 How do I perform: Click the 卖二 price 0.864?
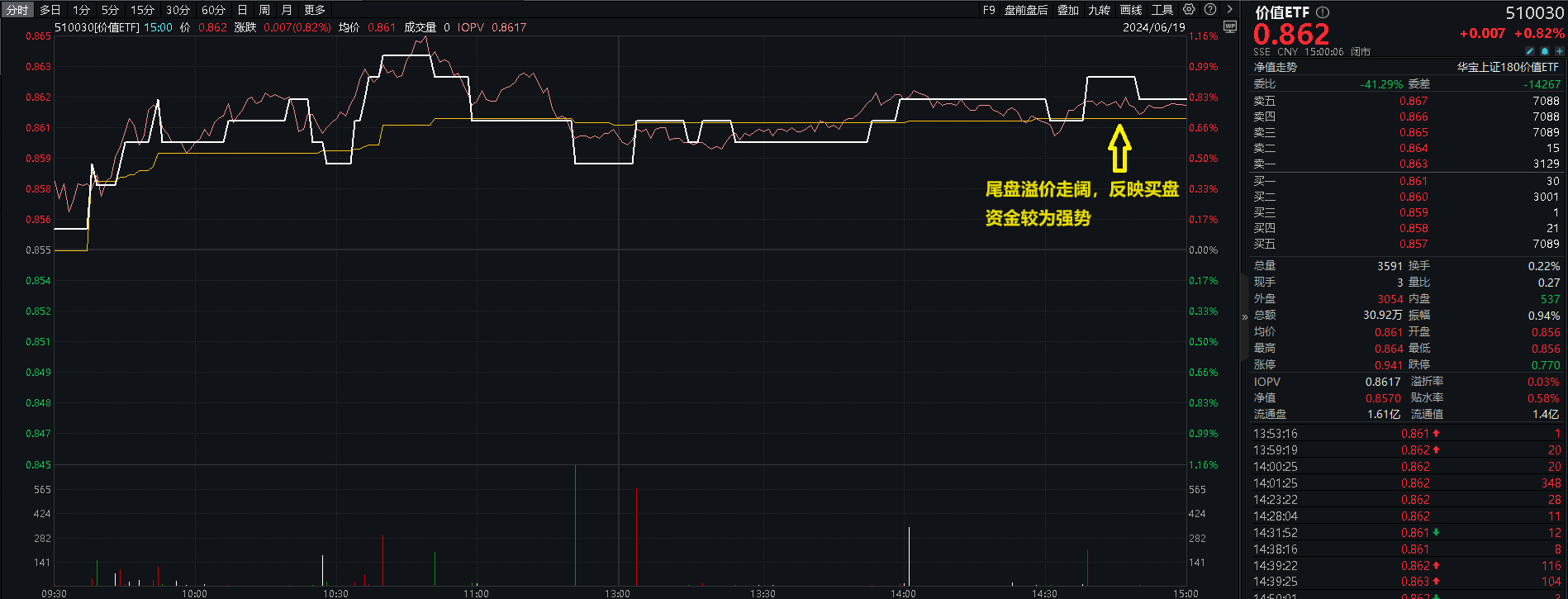1414,148
